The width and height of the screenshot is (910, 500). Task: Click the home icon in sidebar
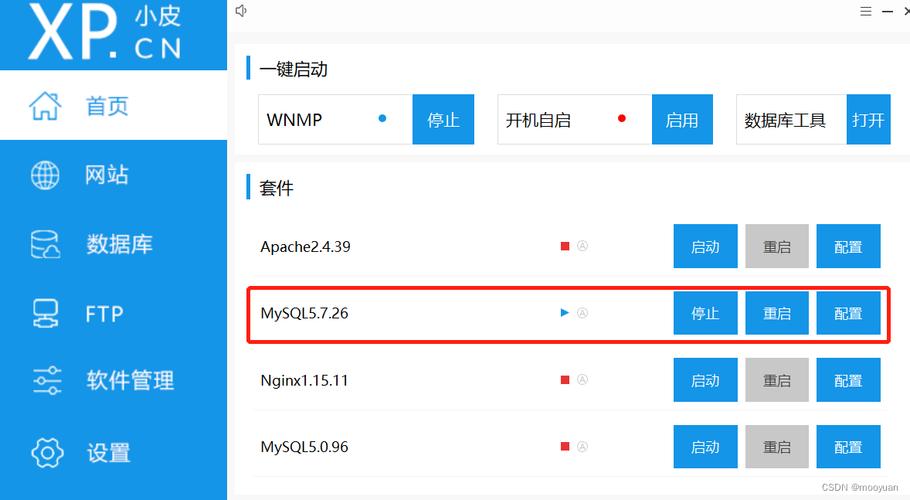click(x=45, y=106)
